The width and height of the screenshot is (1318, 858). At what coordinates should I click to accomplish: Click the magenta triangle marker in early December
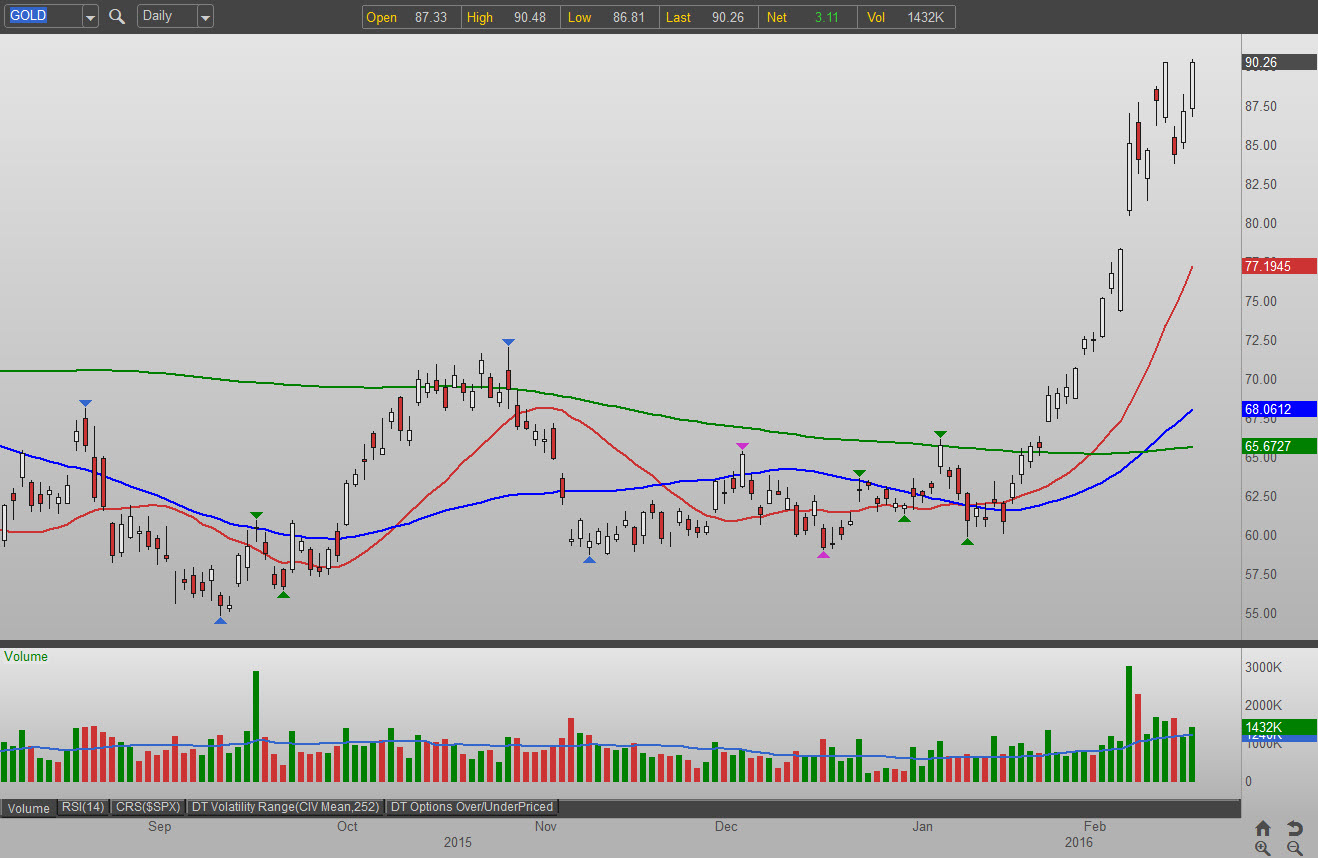click(742, 446)
